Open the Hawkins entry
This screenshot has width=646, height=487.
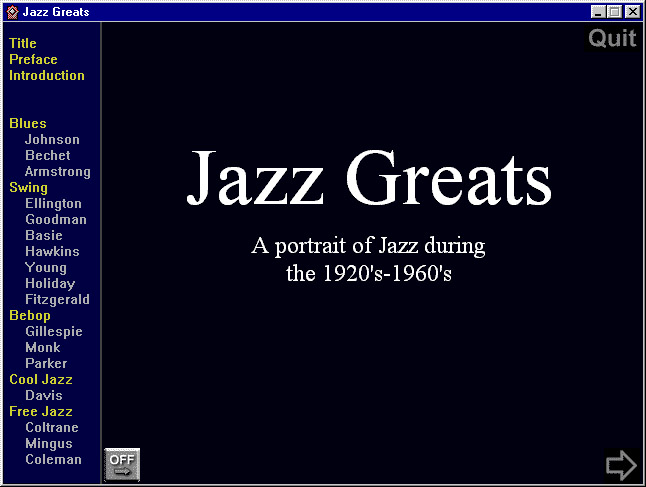tap(52, 251)
